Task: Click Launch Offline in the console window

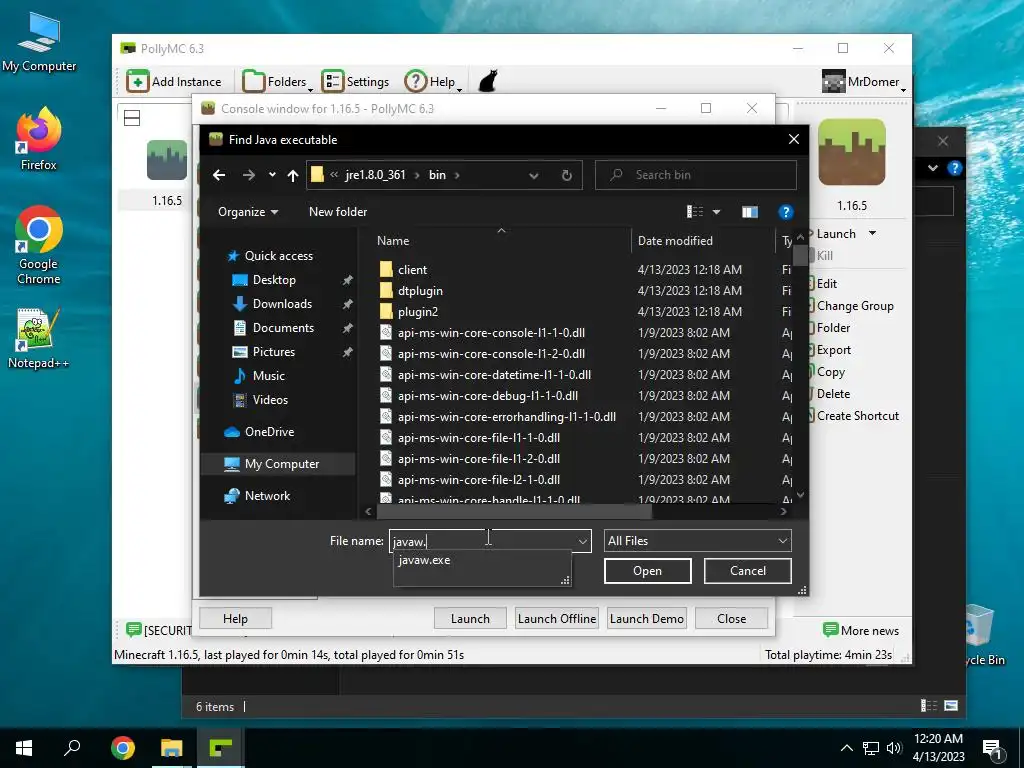Action: click(x=556, y=618)
